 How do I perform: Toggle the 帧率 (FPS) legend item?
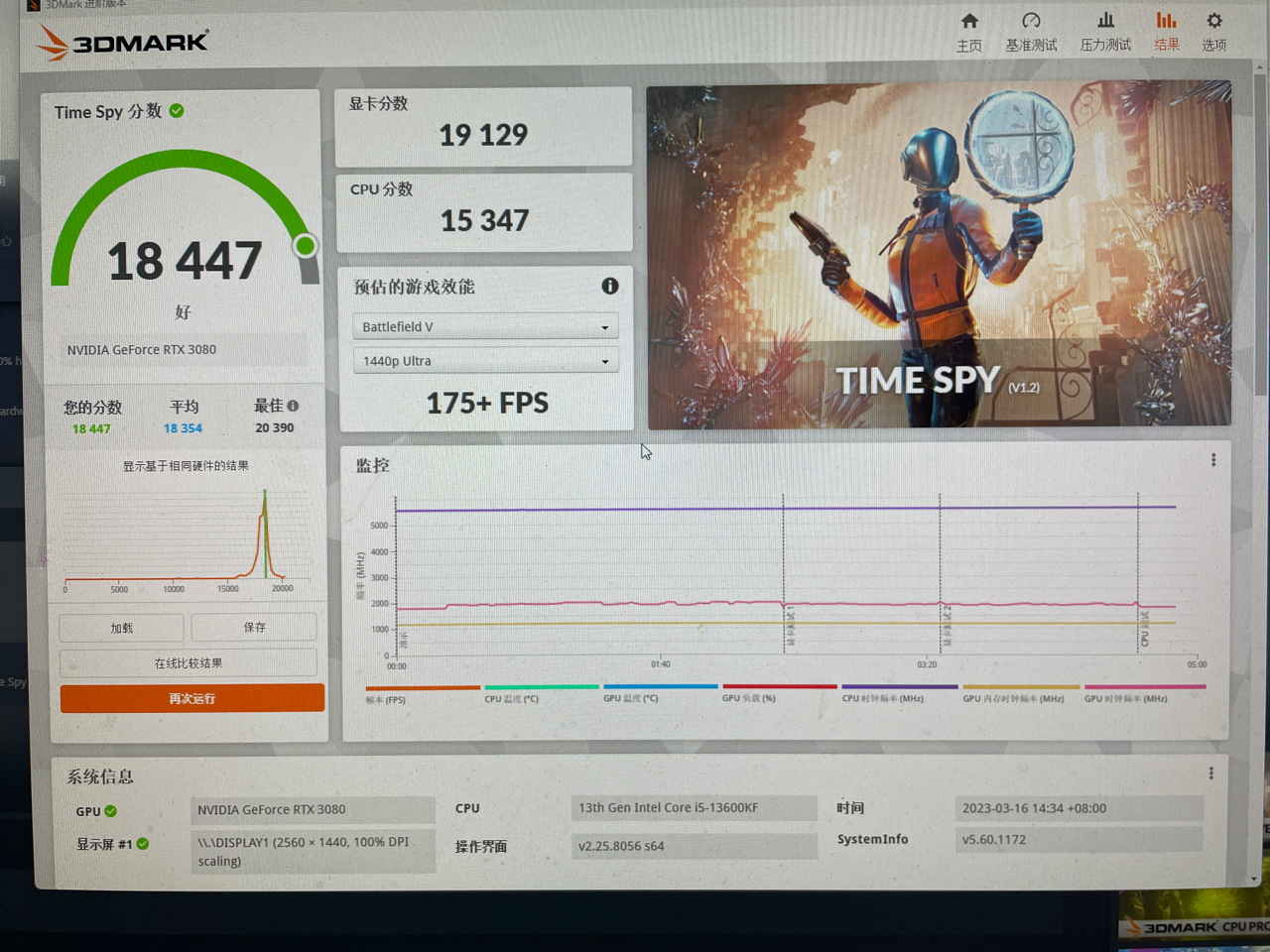pyautogui.click(x=423, y=695)
